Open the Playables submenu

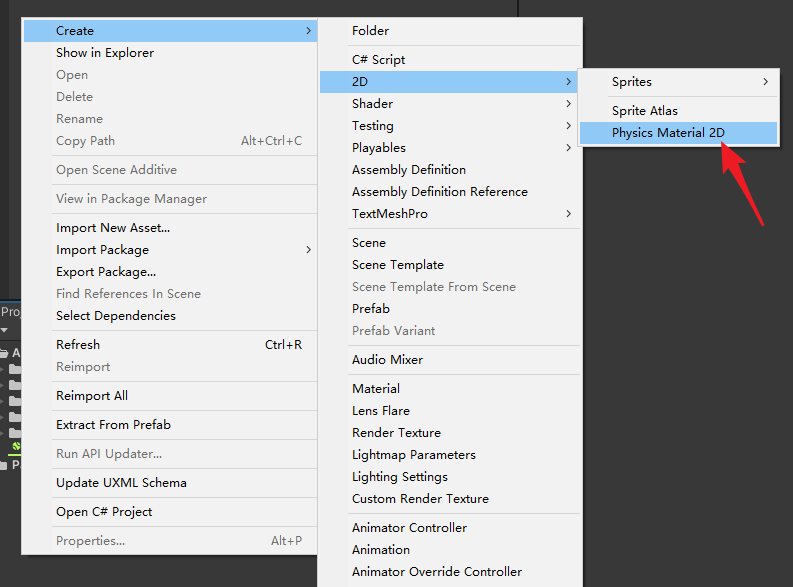coord(449,148)
